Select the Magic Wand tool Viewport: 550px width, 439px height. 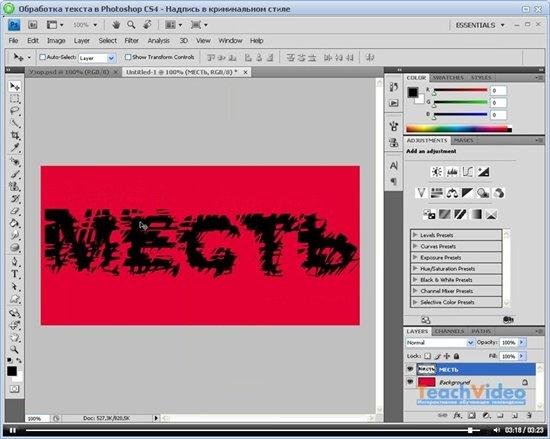14,123
